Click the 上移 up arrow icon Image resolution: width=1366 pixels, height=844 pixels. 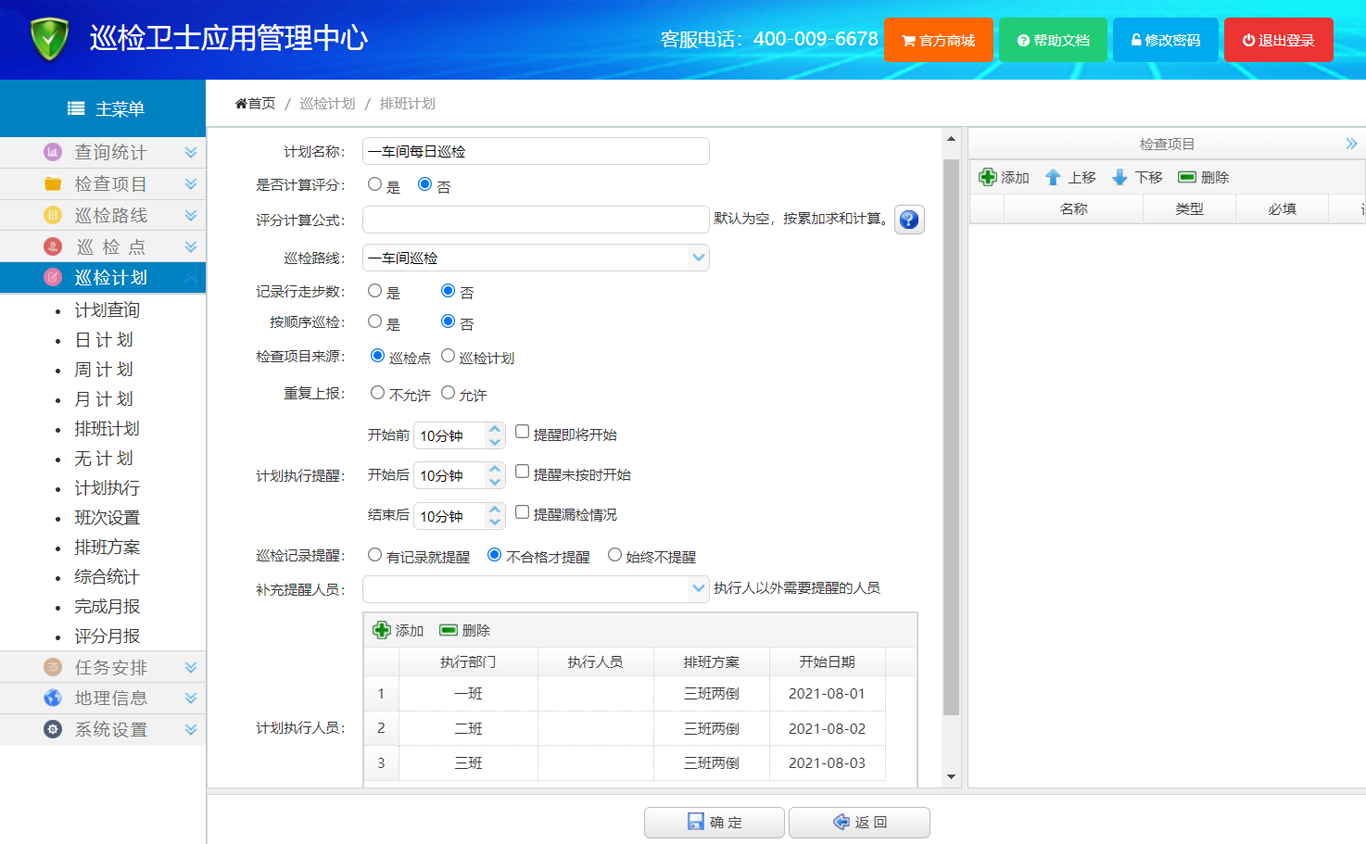(x=1053, y=177)
